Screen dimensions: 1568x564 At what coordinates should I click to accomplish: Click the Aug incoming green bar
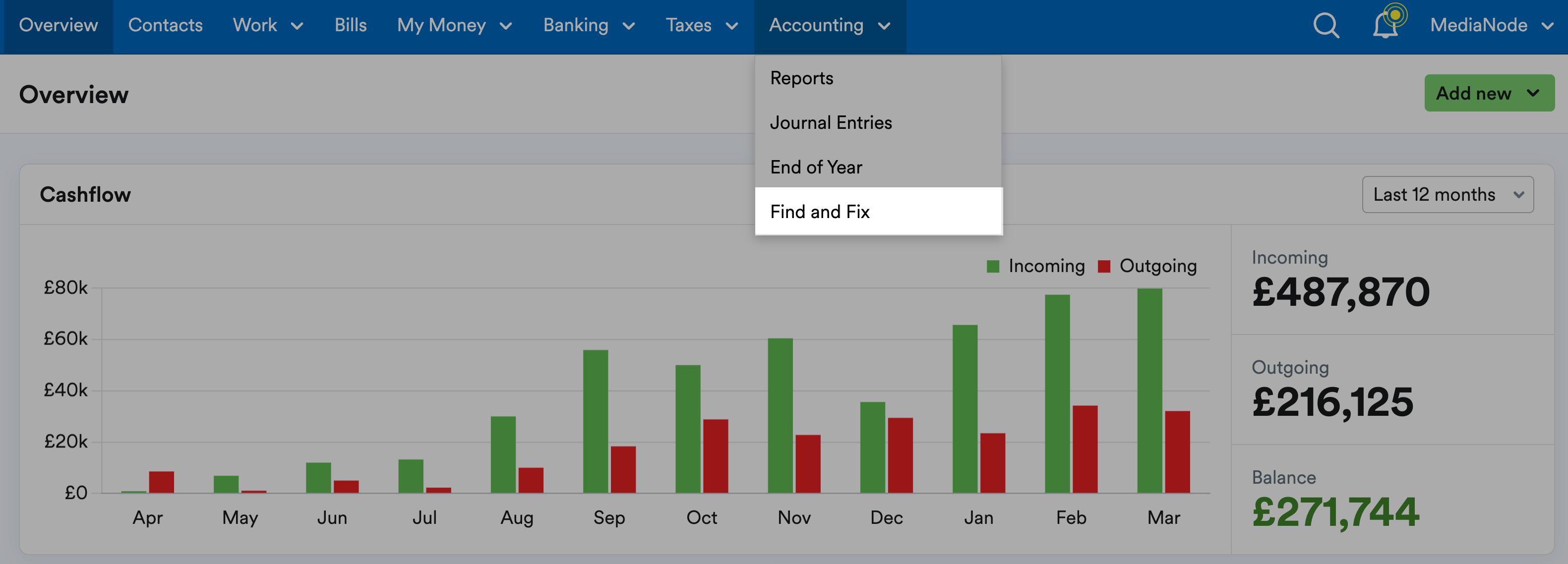[x=503, y=454]
